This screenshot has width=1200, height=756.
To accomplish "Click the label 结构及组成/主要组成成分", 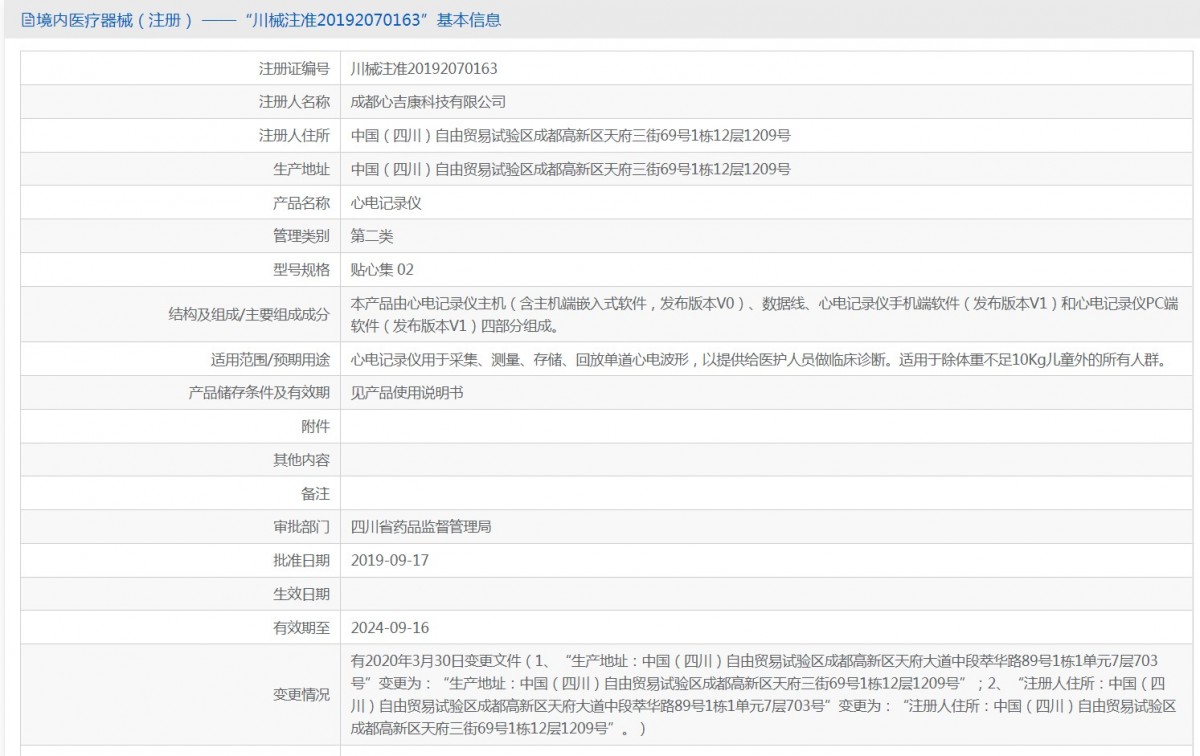I will coord(249,315).
